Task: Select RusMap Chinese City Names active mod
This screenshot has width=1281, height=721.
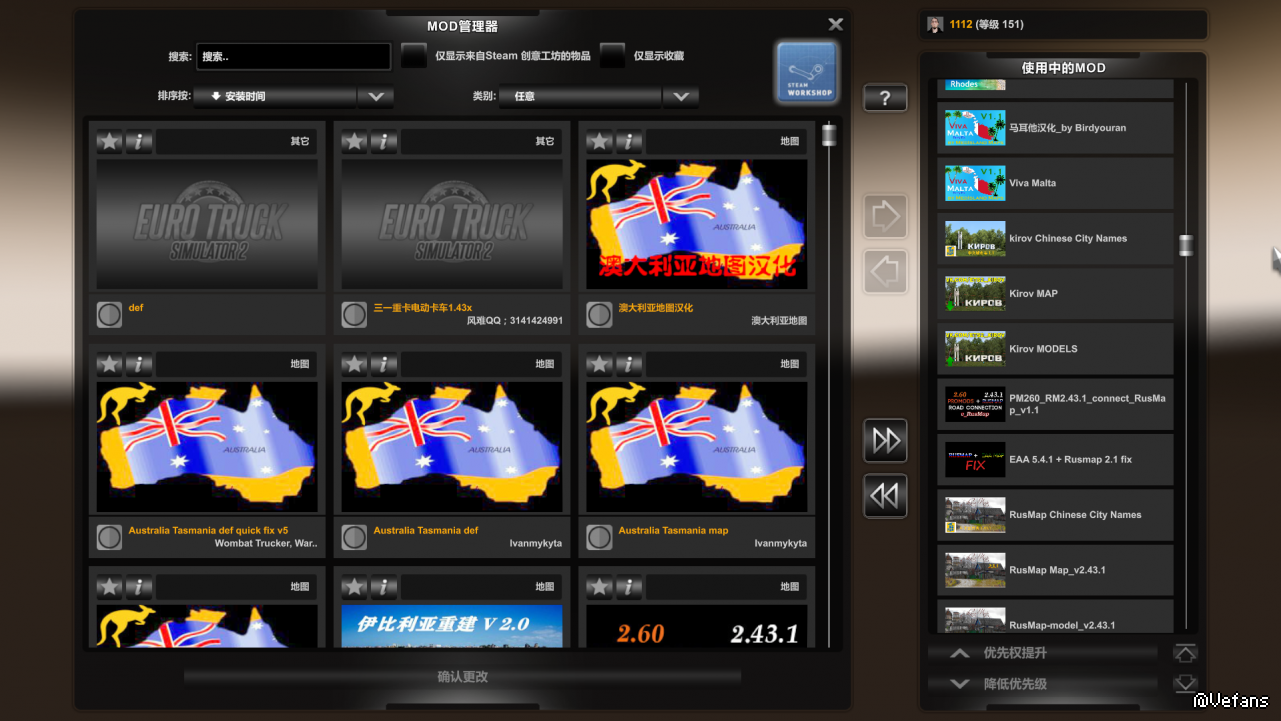Action: (1055, 515)
